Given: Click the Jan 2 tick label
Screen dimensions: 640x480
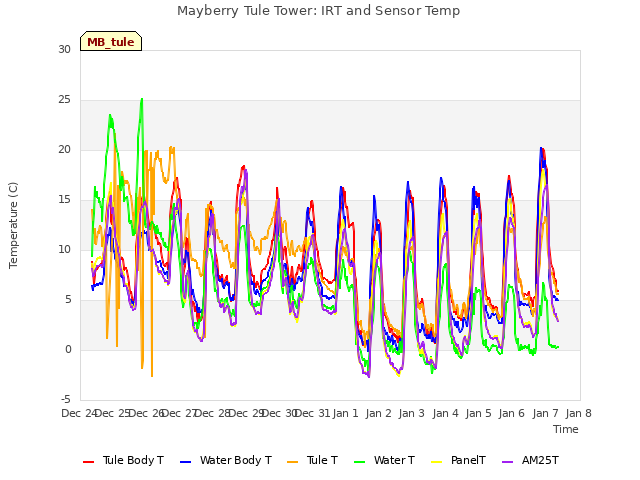Looking at the screenshot, I should [x=378, y=413].
